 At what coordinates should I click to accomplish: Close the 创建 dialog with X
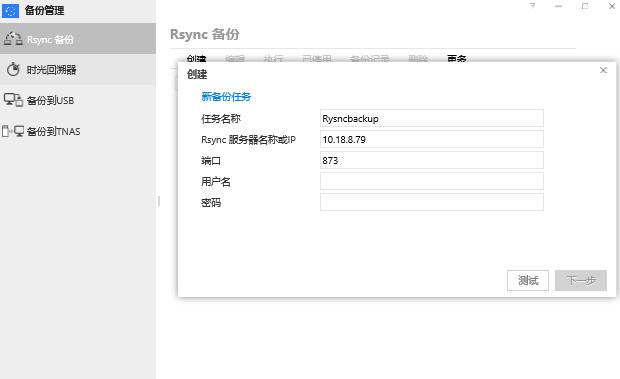pos(603,70)
